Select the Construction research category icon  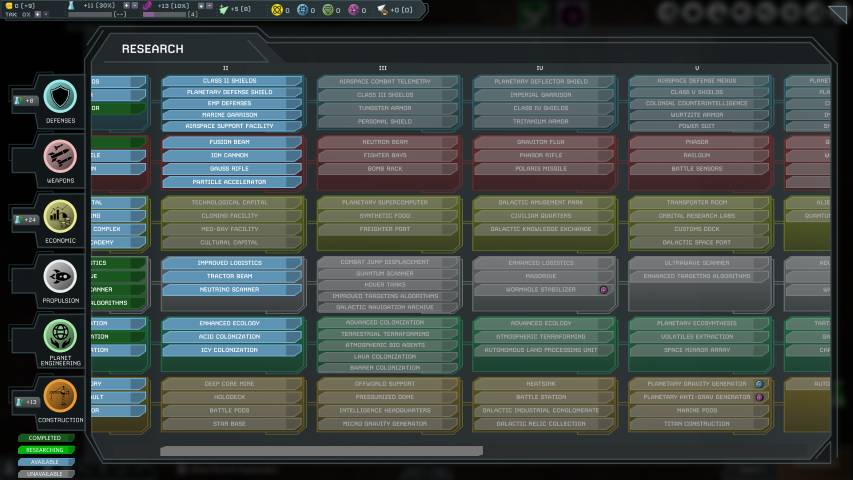60,396
